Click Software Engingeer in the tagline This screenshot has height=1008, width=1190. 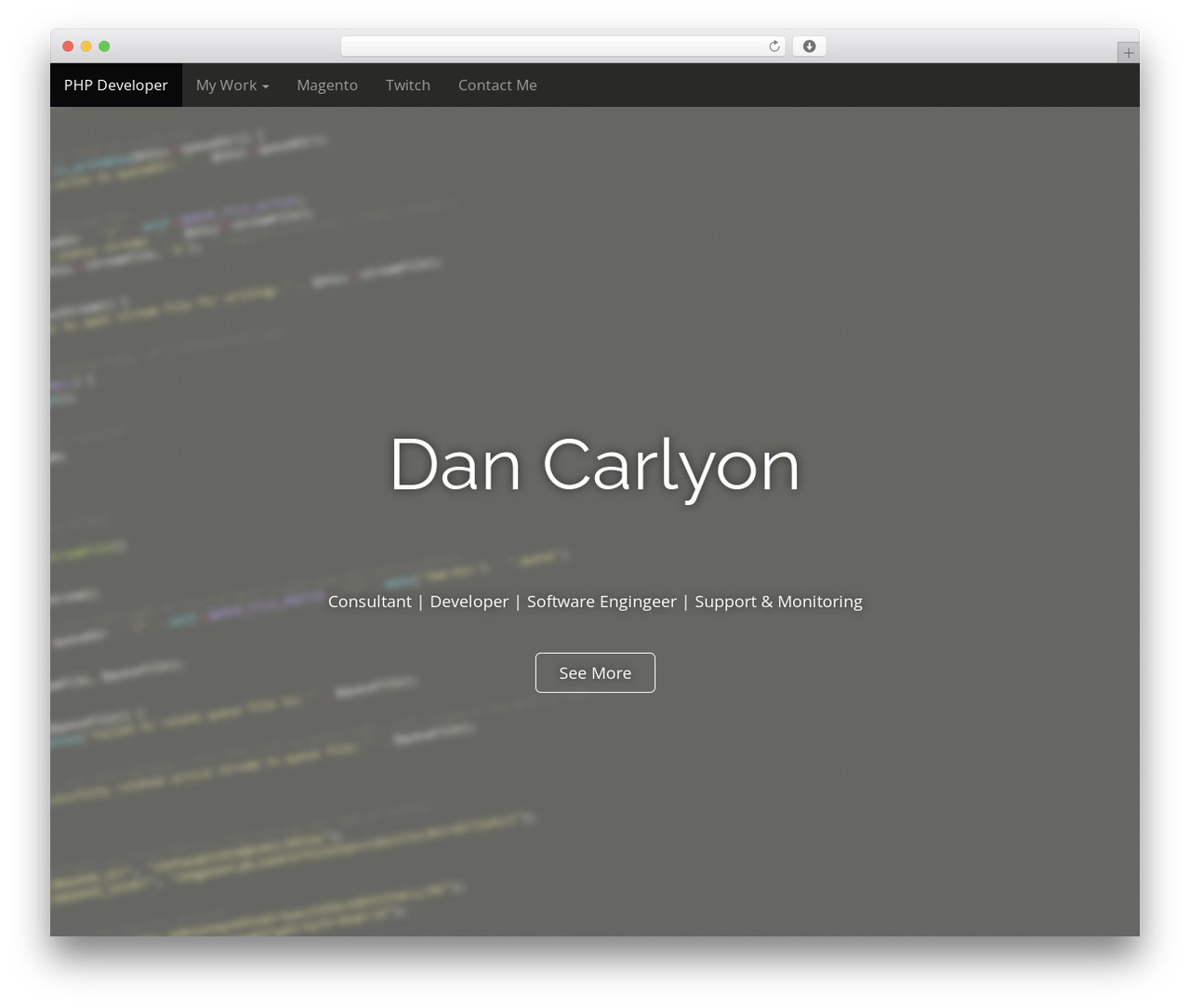pyautogui.click(x=602, y=602)
